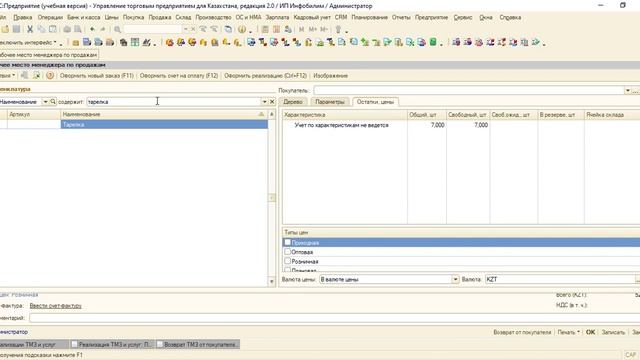The image size is (640, 360).
Task: Click the Покупатель input field
Action: [469, 90]
